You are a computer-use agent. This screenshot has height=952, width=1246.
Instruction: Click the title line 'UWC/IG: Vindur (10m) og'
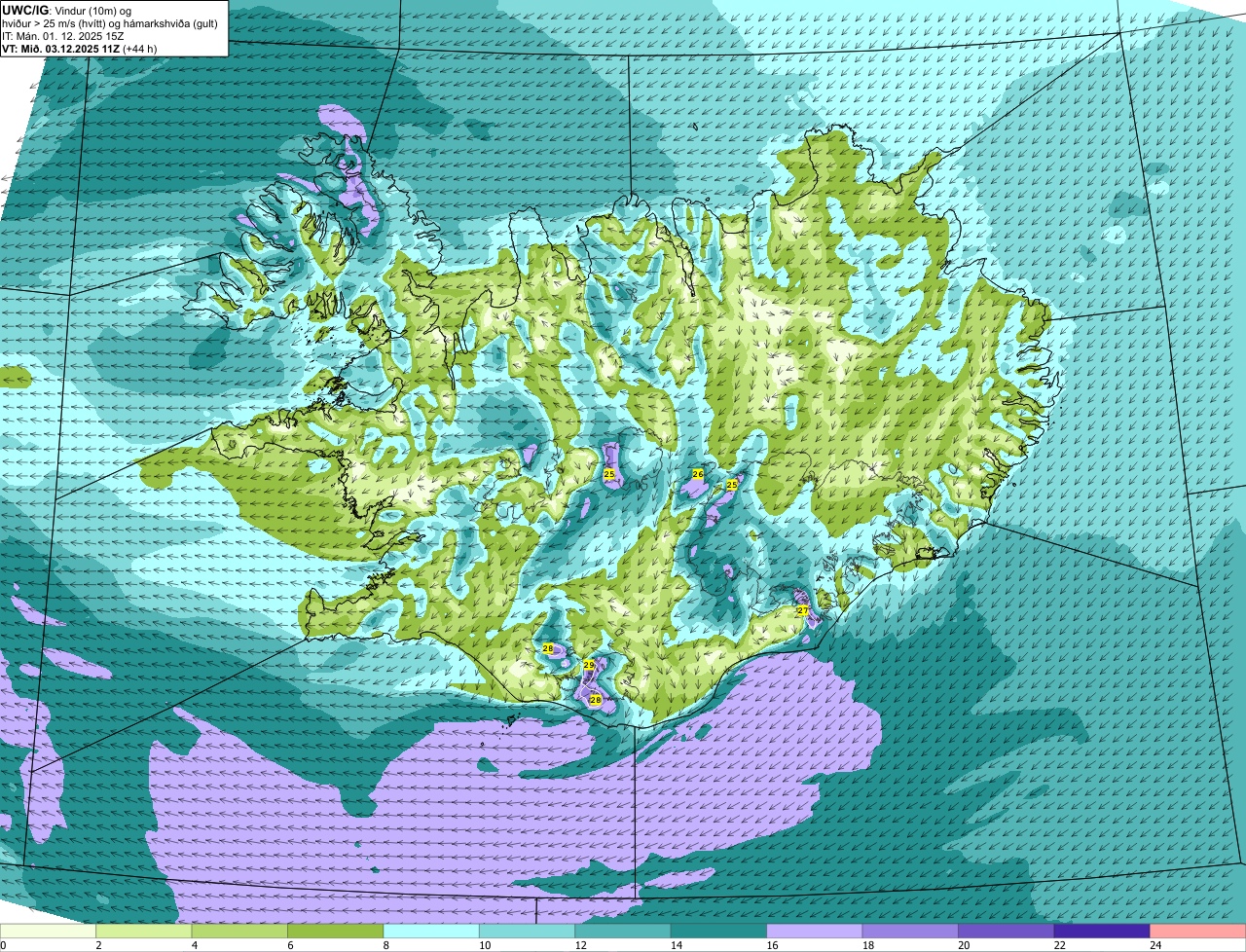coord(67,11)
